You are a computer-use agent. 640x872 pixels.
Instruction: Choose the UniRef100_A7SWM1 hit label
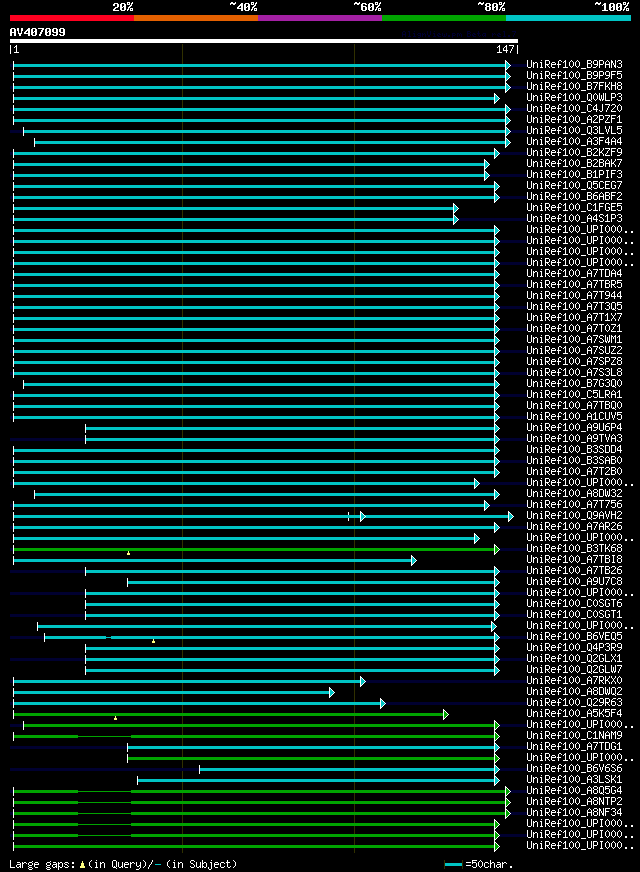pyautogui.click(x=574, y=340)
